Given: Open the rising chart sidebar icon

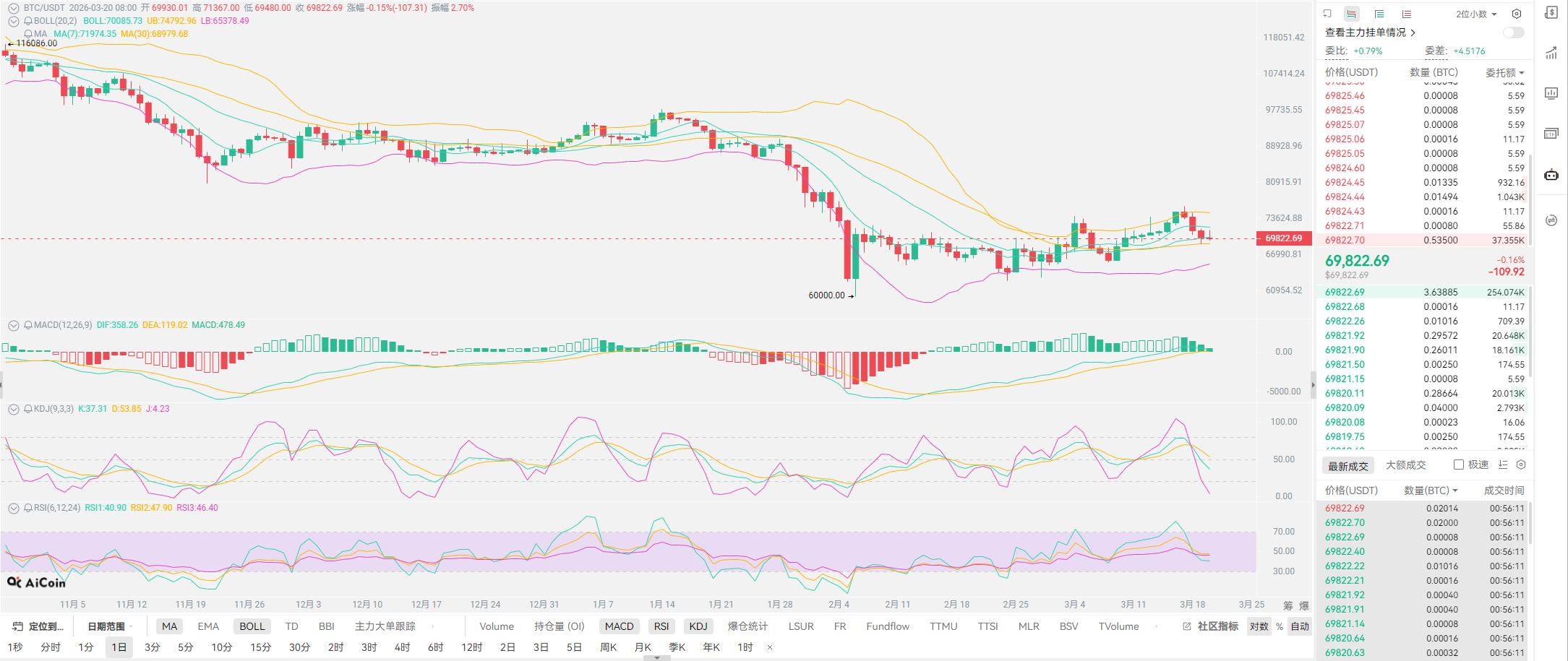Looking at the screenshot, I should [x=1551, y=53].
